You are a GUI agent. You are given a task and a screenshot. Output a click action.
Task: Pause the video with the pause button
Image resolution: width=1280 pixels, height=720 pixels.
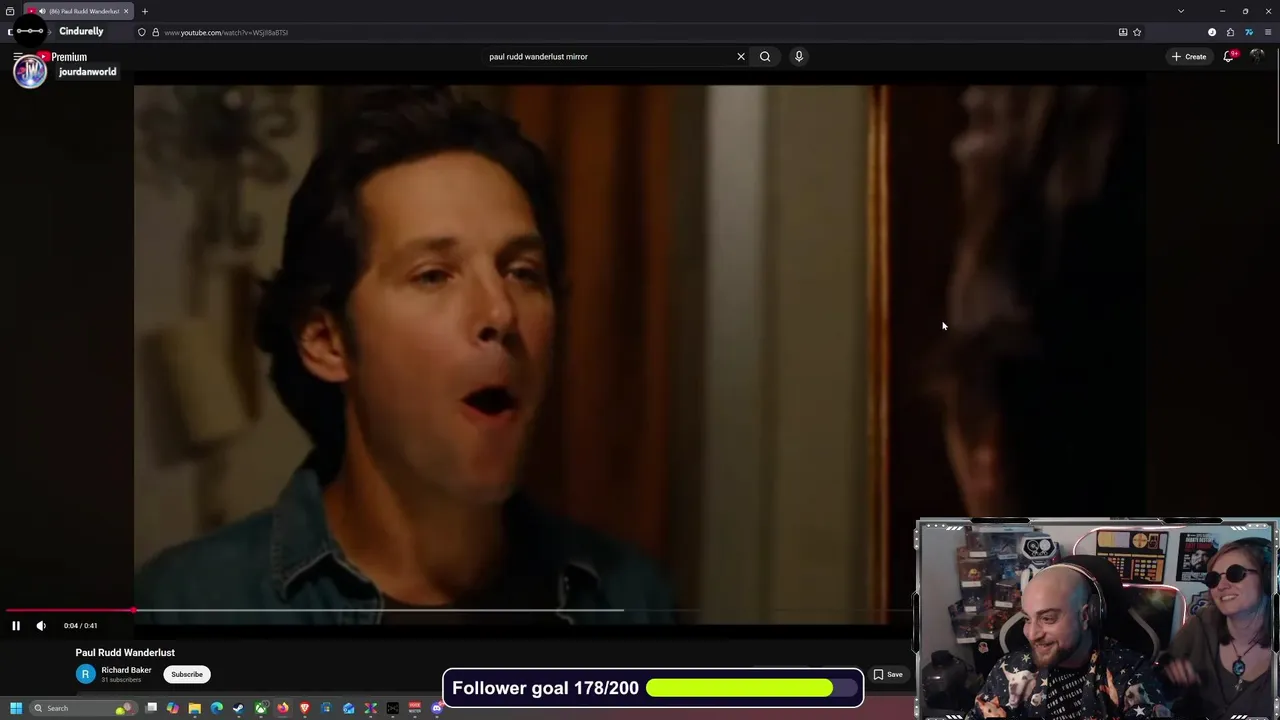pos(16,626)
